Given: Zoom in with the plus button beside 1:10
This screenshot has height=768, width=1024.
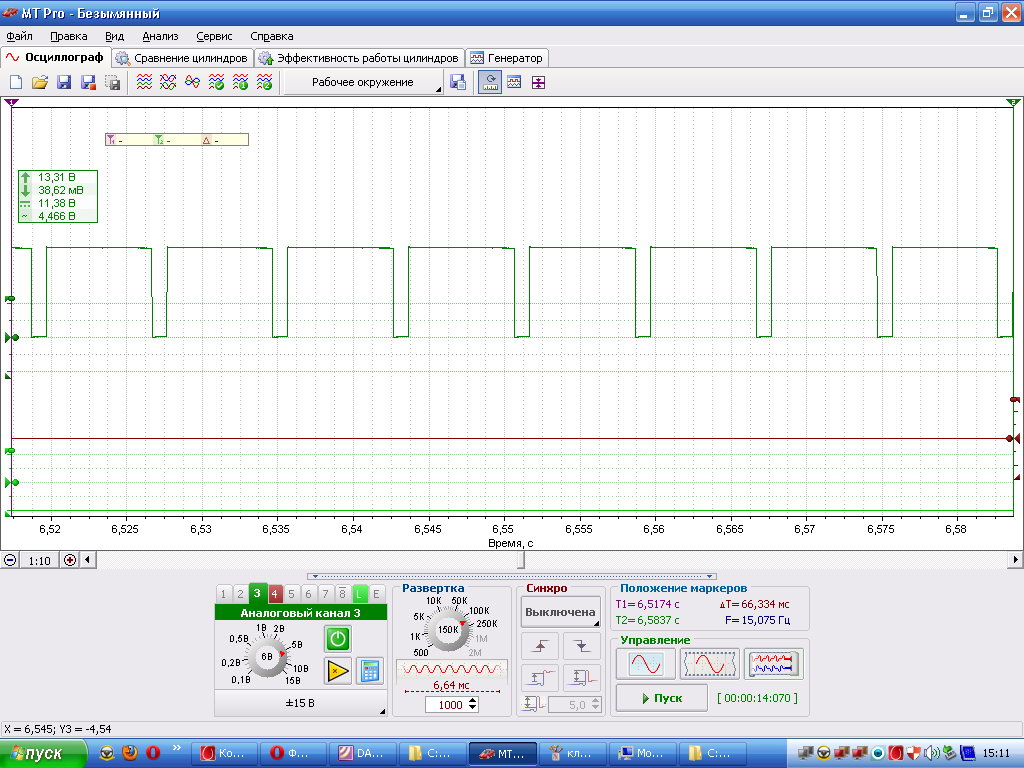Looking at the screenshot, I should (x=69, y=560).
